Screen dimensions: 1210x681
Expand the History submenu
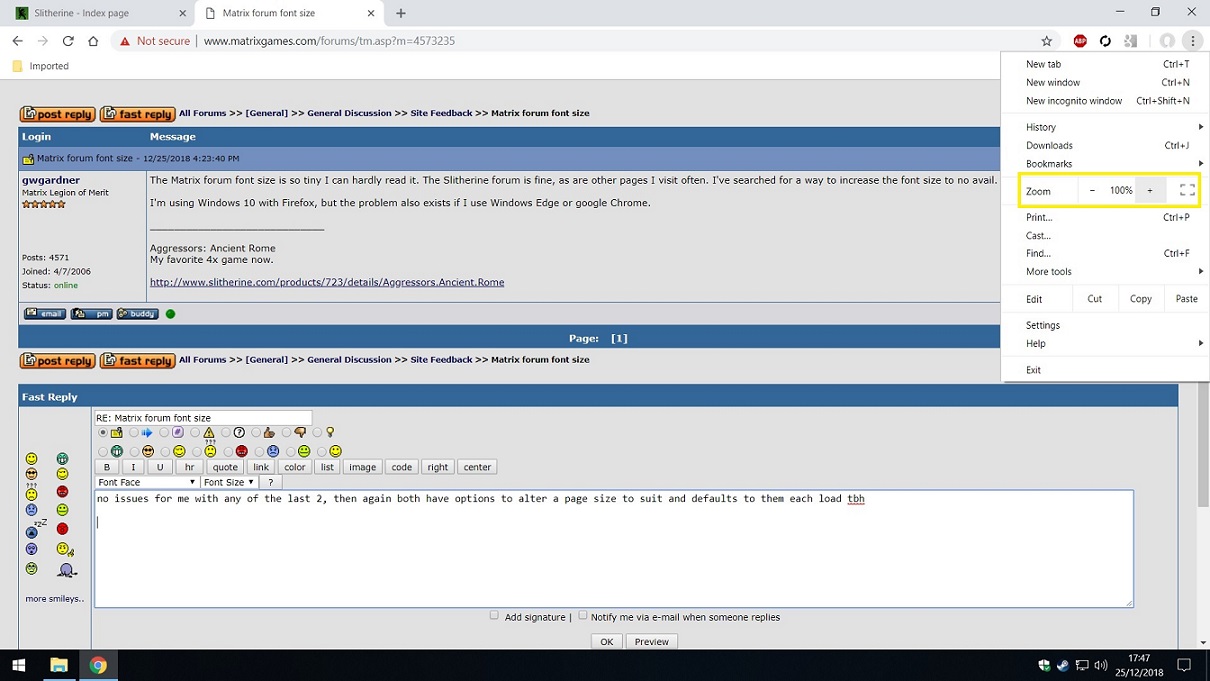click(1105, 127)
